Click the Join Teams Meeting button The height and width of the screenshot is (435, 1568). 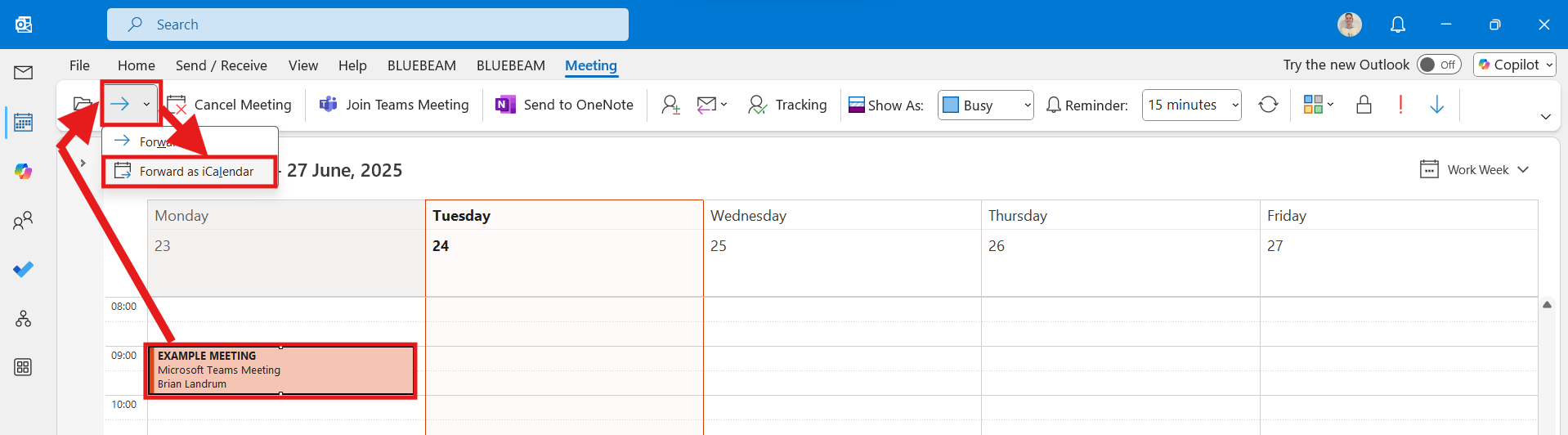(394, 105)
